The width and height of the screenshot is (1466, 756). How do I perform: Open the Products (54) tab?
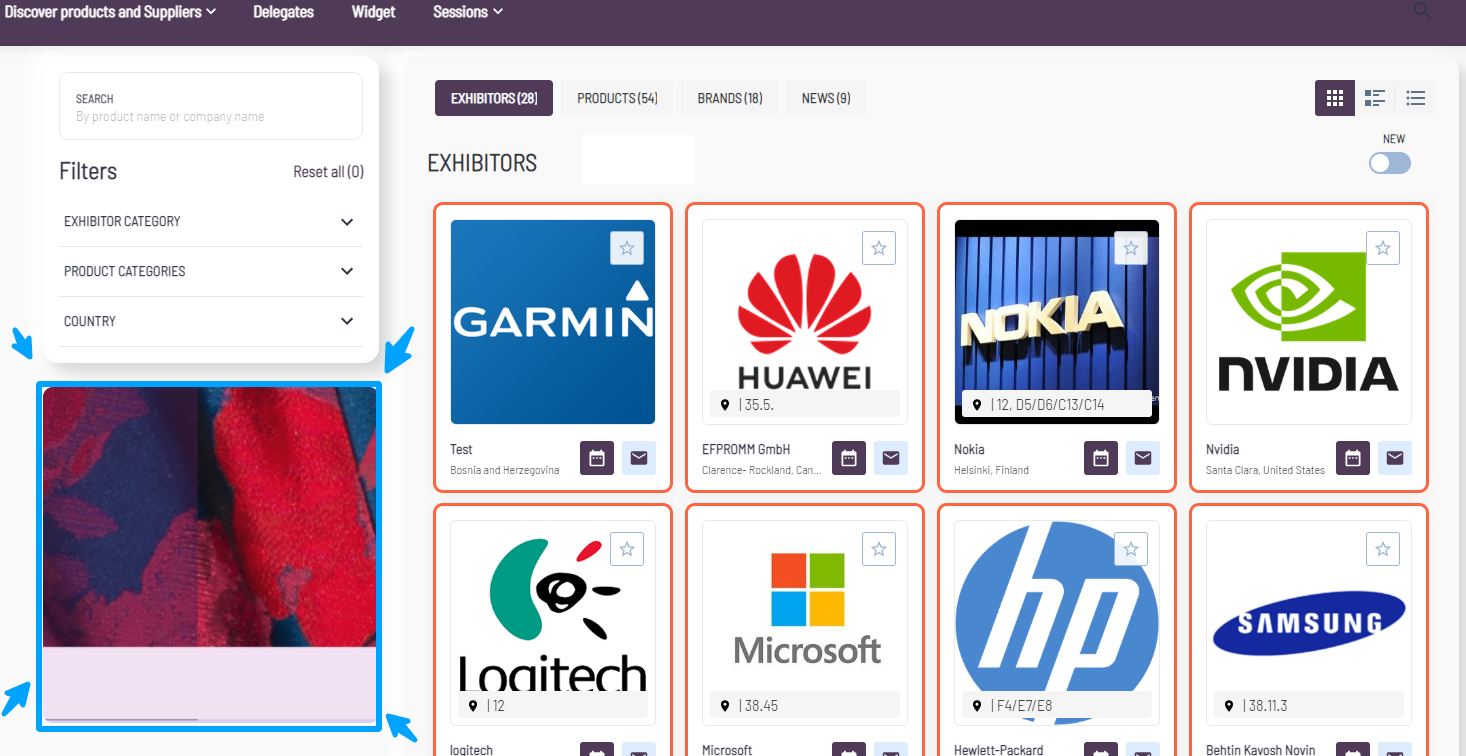click(x=617, y=98)
